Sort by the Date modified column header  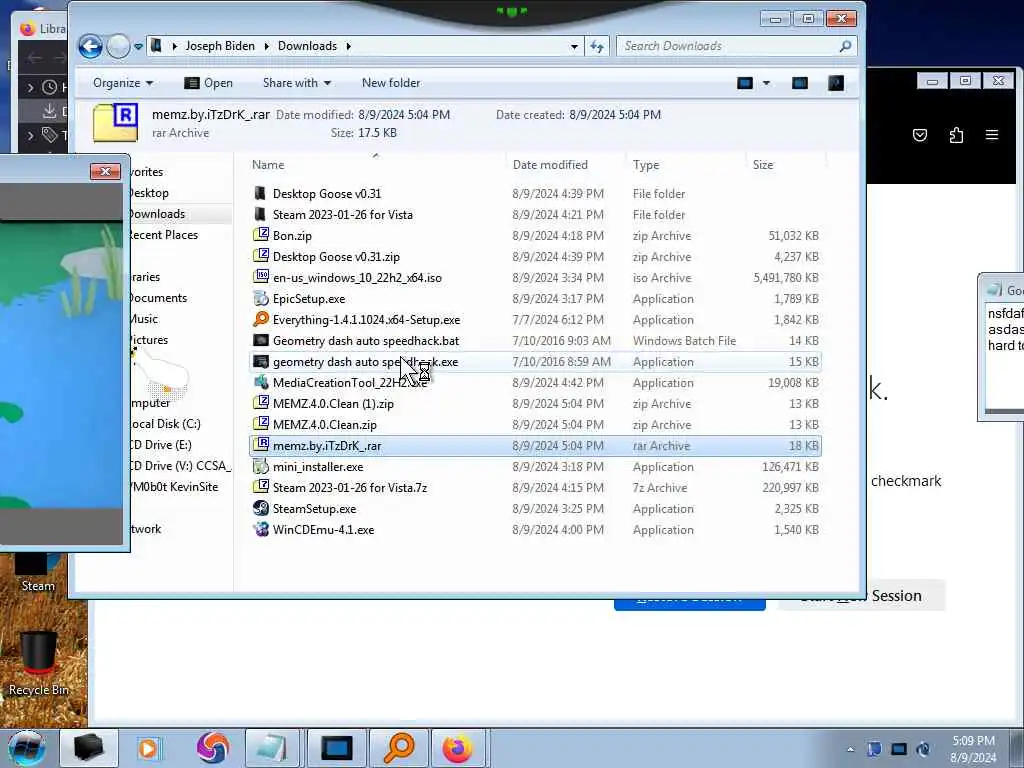(x=551, y=165)
